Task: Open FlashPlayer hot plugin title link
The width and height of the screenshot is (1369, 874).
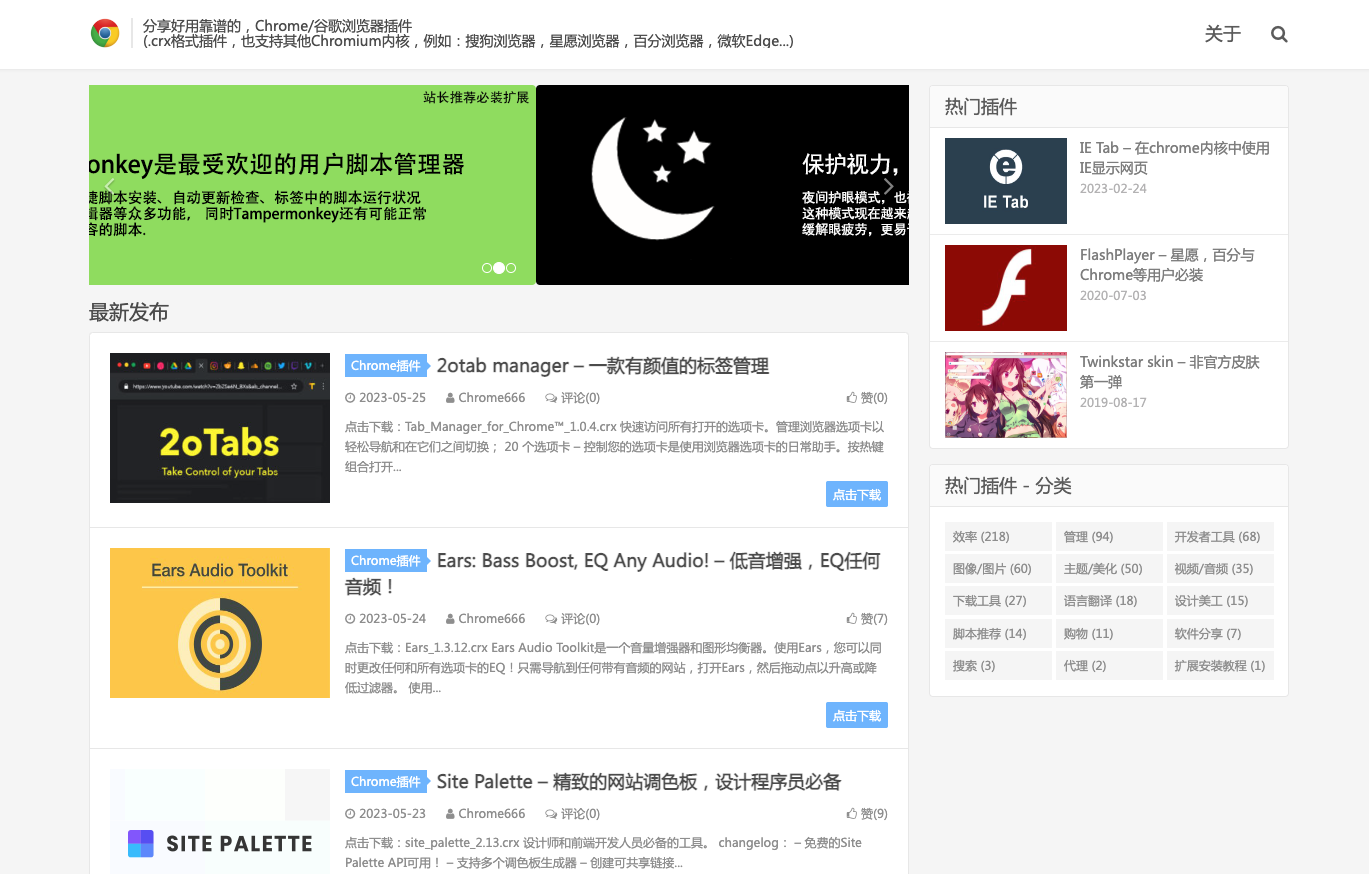Action: coord(1167,265)
